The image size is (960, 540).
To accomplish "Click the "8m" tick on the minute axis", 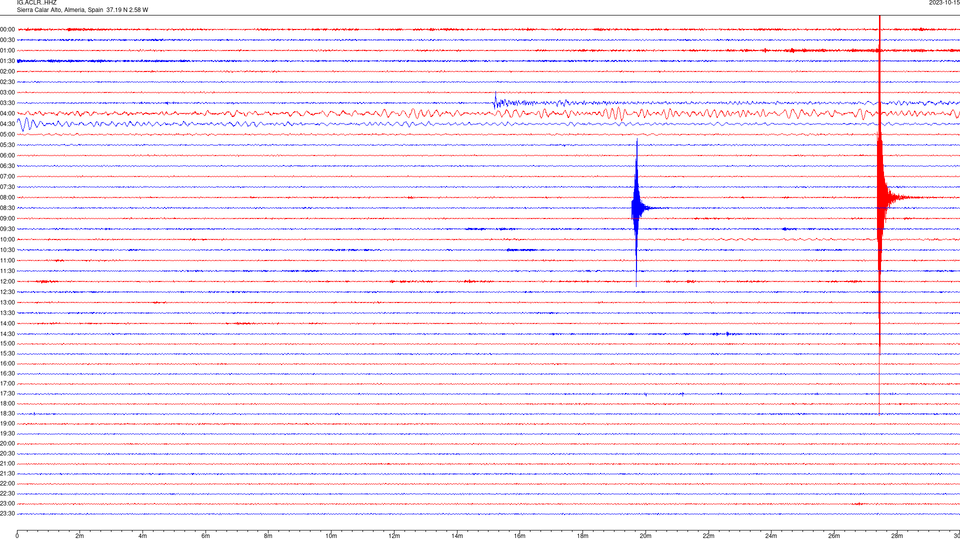I will tap(268, 536).
